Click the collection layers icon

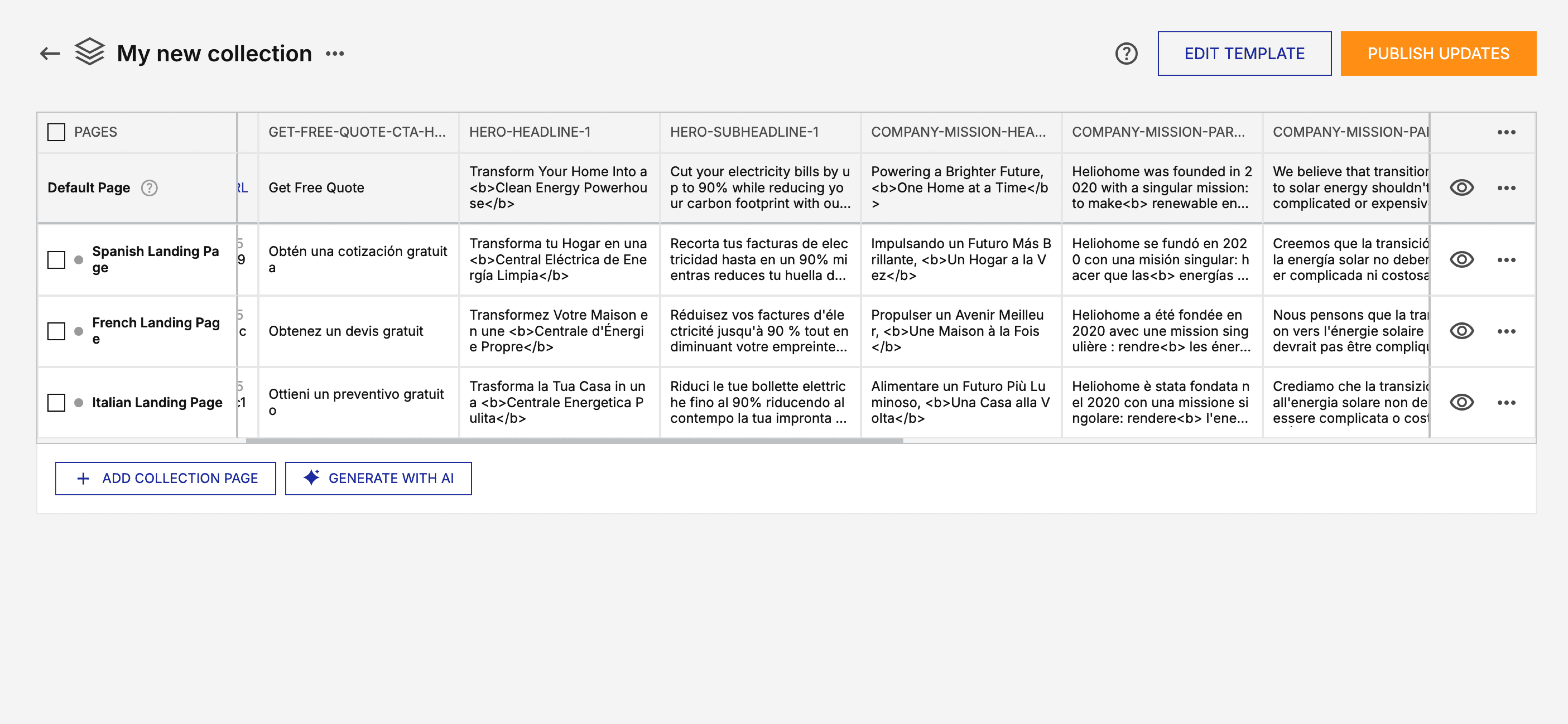[90, 52]
